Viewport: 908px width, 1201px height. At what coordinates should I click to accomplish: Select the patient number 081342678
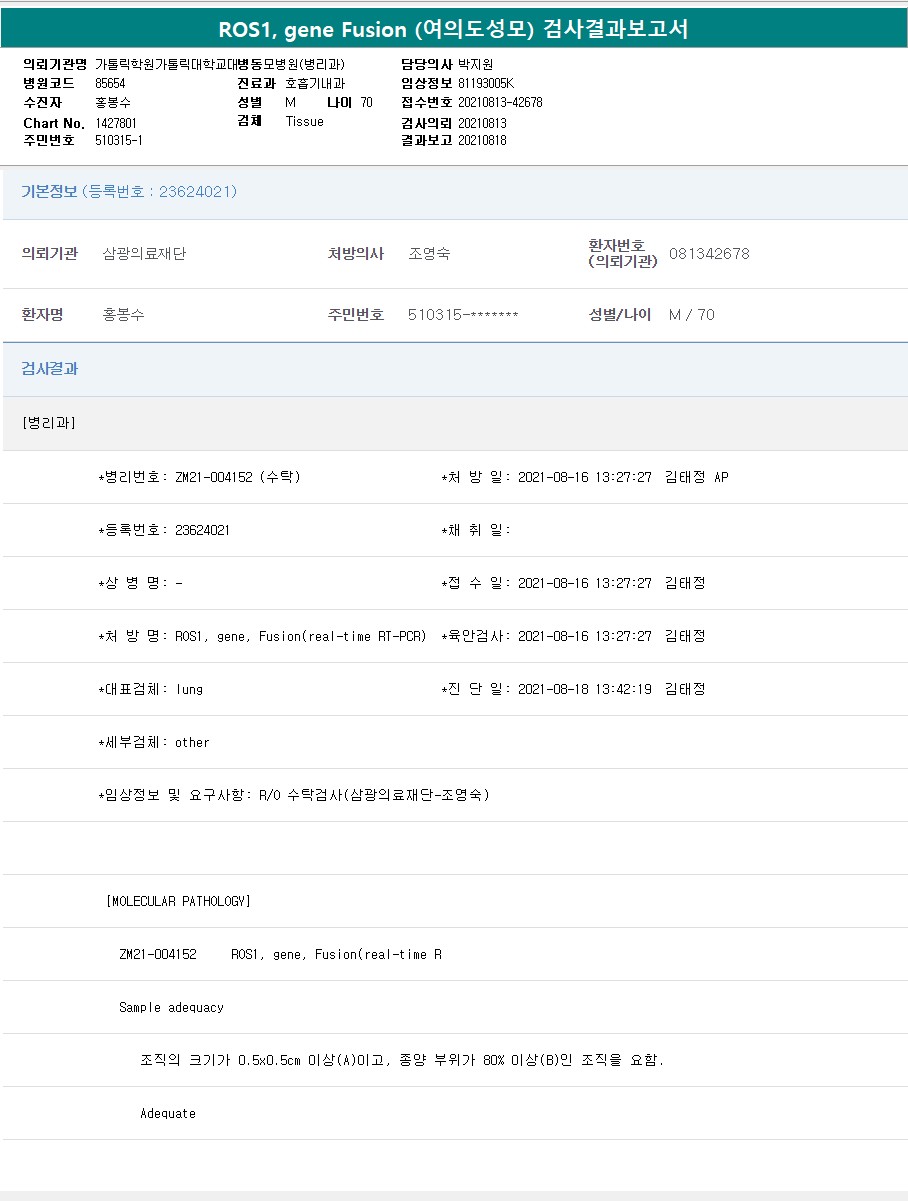coord(709,254)
